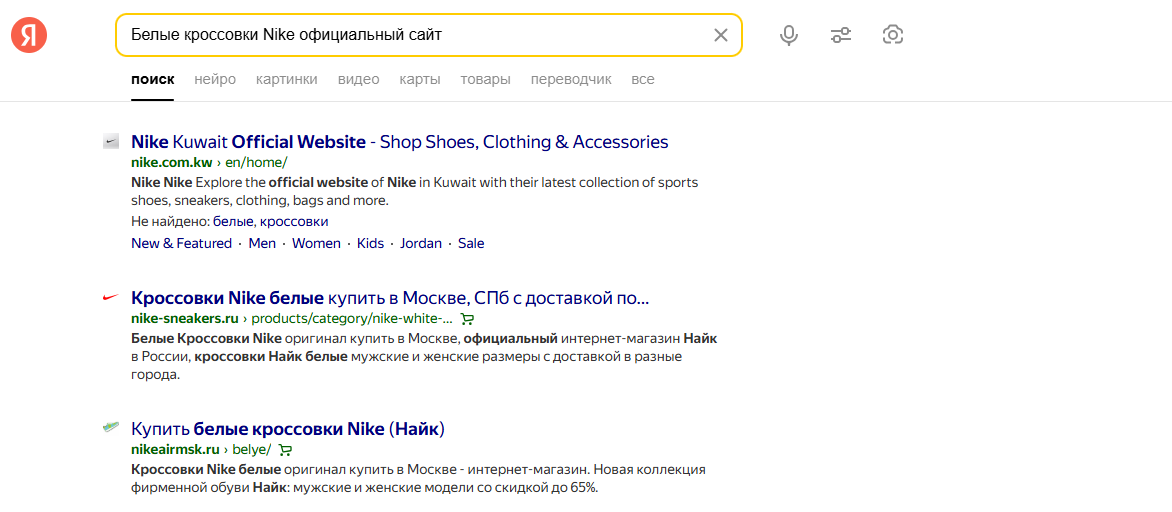The width and height of the screenshot is (1172, 512).
Task: Click inside the search input field
Action: click(x=410, y=35)
